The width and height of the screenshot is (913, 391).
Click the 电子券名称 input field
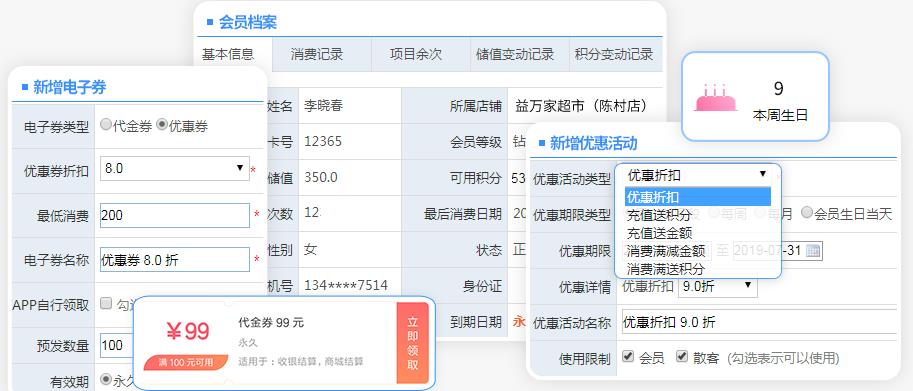175,260
